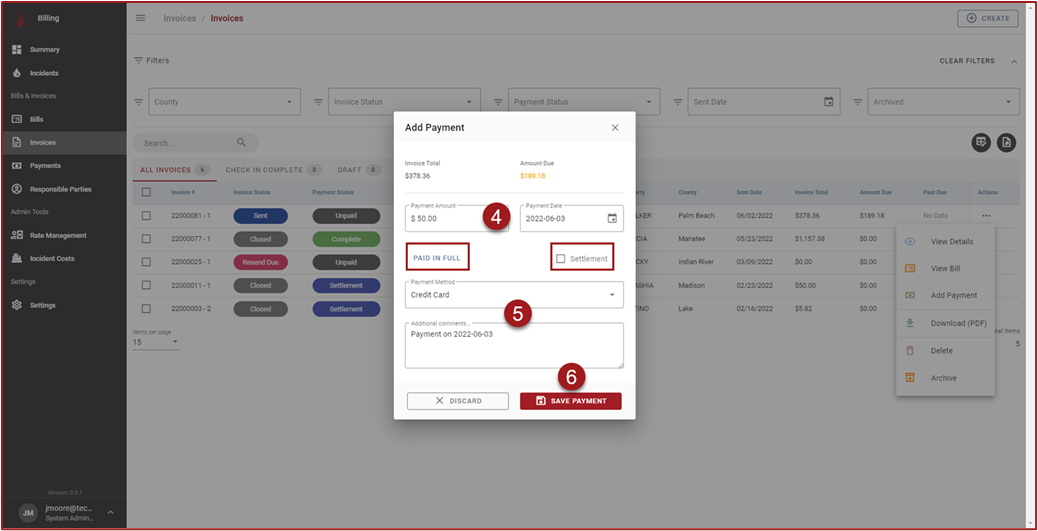Click the Additional comments text area
This screenshot has width=1038, height=531.
click(514, 345)
